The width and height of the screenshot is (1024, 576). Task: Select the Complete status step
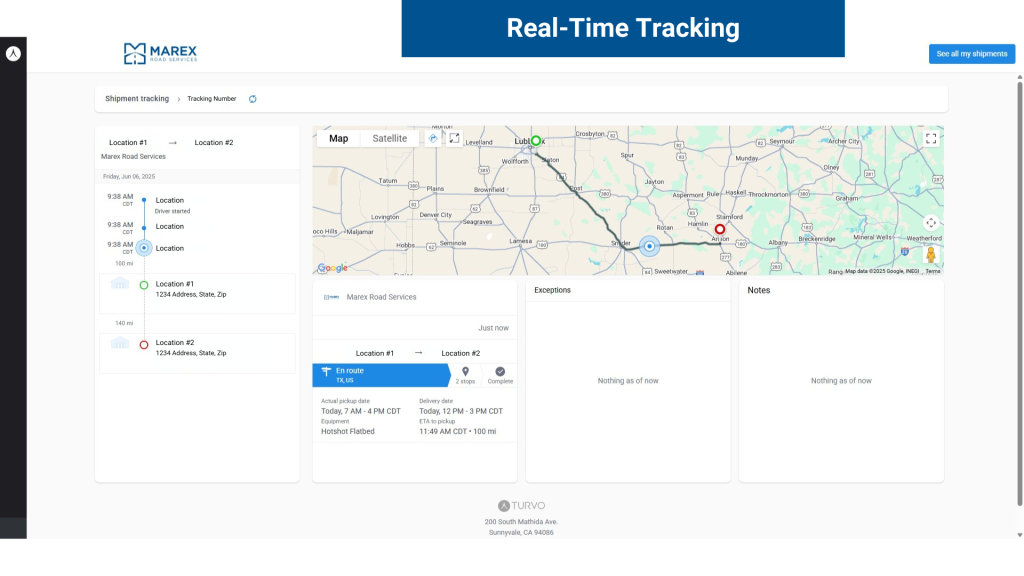[x=500, y=375]
